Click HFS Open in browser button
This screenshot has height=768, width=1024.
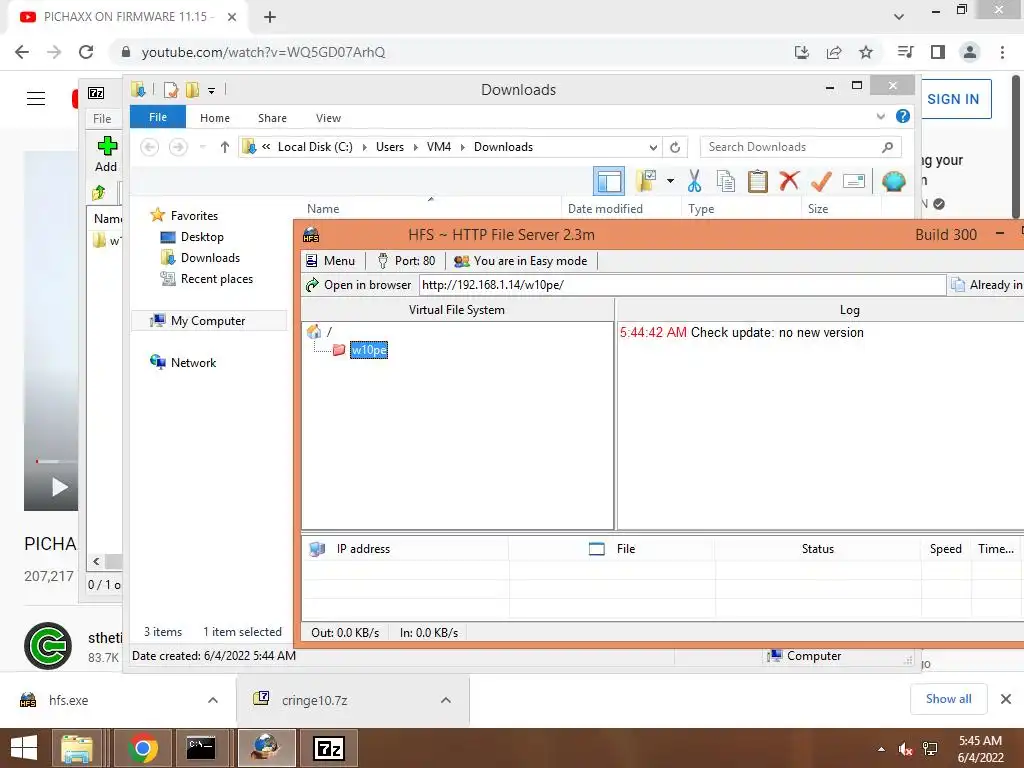coord(359,285)
